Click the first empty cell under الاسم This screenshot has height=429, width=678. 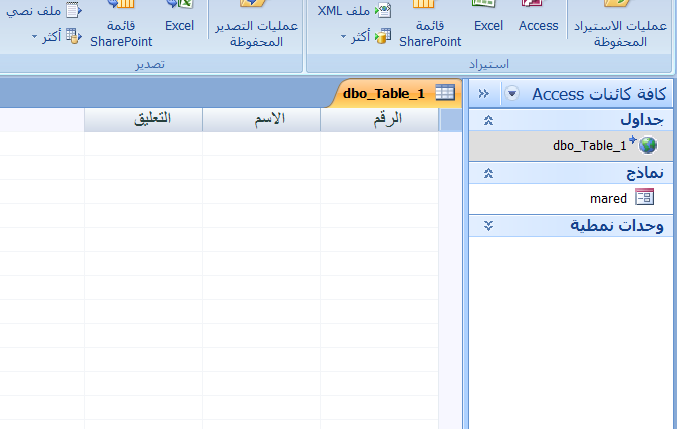pos(261,144)
